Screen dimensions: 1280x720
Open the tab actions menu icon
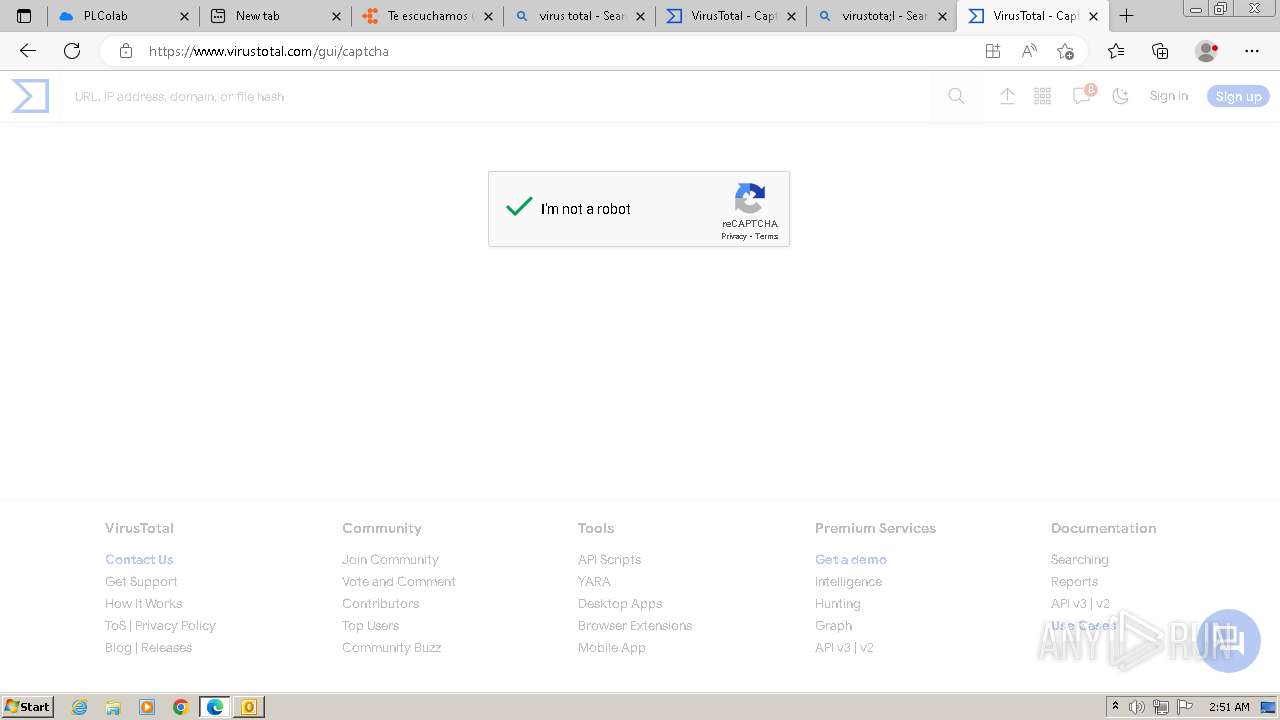(x=24, y=16)
